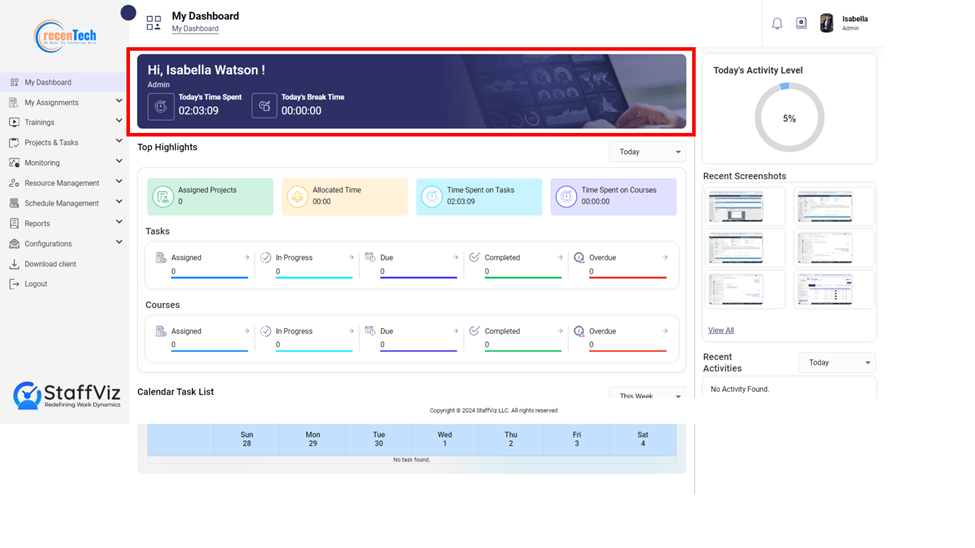Select Trainings menu item

coord(39,123)
